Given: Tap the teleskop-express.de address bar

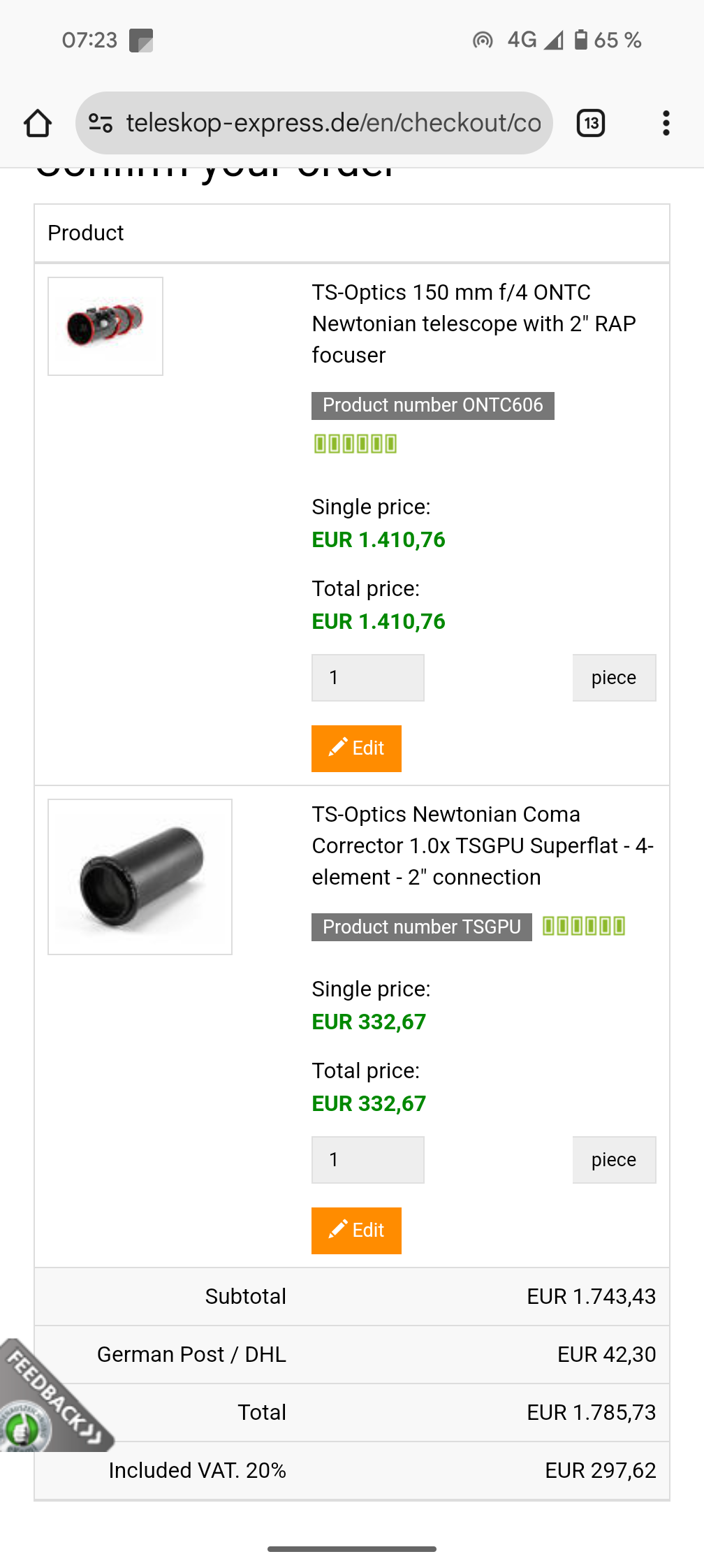Looking at the screenshot, I should [x=333, y=124].
